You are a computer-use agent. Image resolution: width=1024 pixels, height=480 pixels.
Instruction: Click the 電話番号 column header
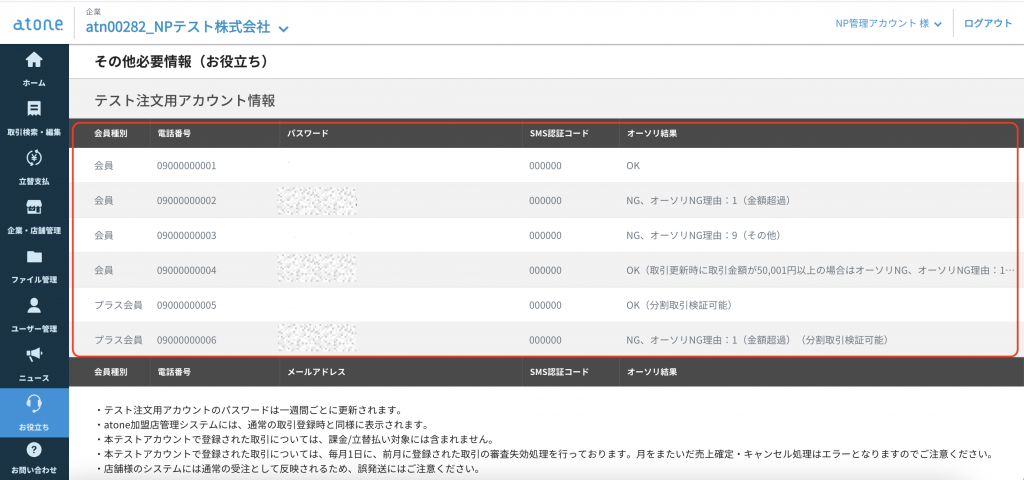click(x=174, y=133)
